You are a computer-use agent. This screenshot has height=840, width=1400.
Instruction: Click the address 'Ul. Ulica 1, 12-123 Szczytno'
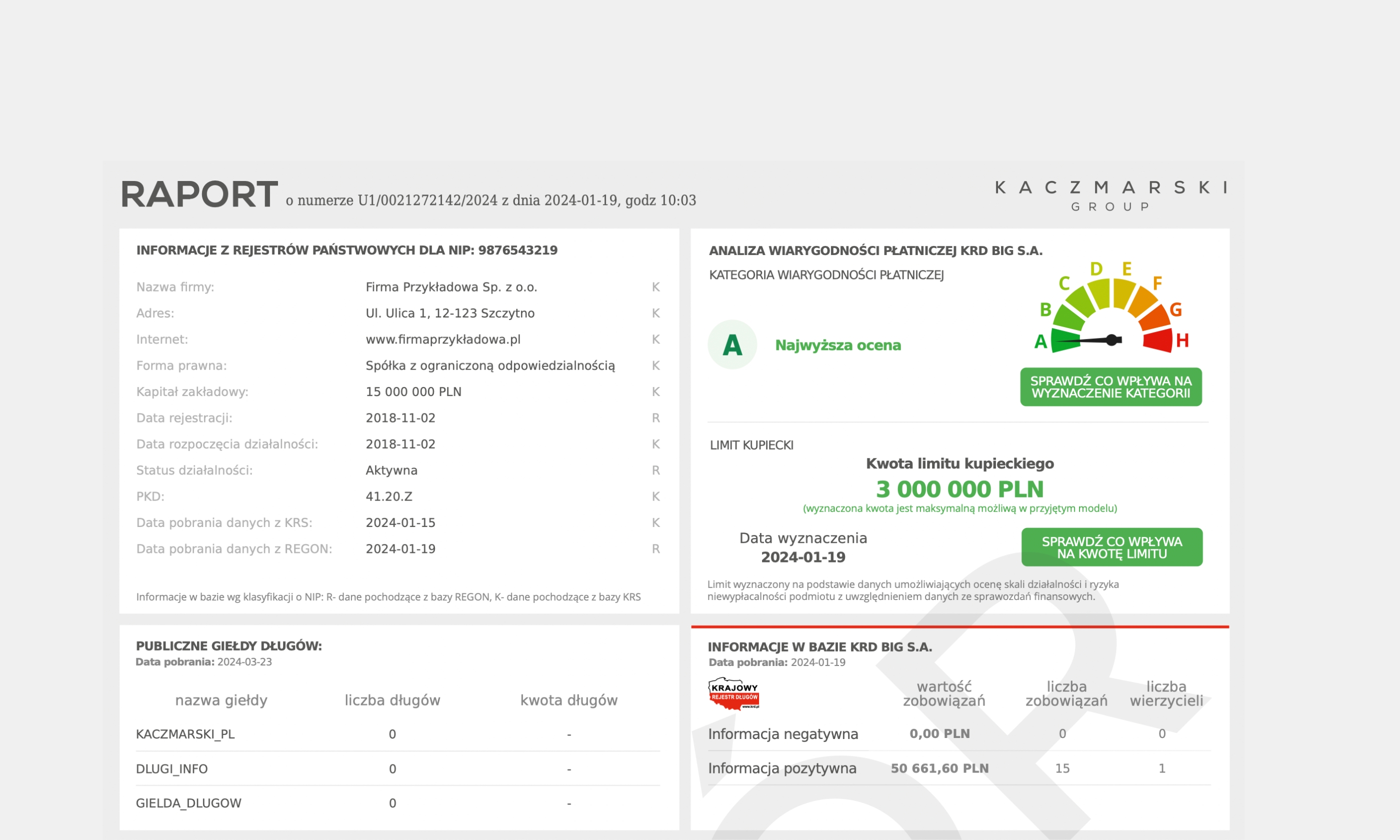tap(450, 313)
